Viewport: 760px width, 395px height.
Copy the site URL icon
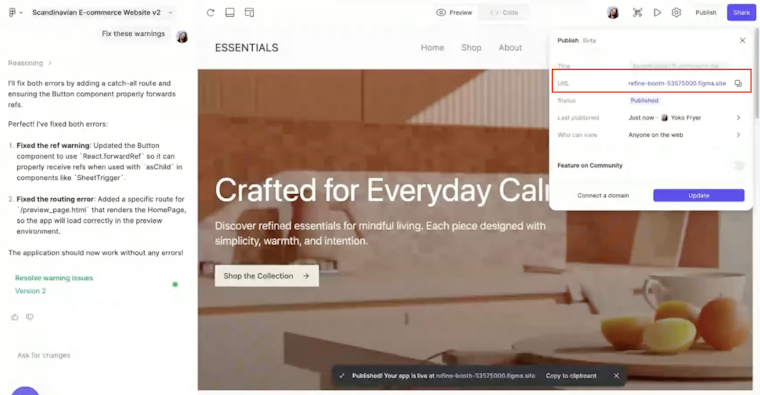point(738,83)
